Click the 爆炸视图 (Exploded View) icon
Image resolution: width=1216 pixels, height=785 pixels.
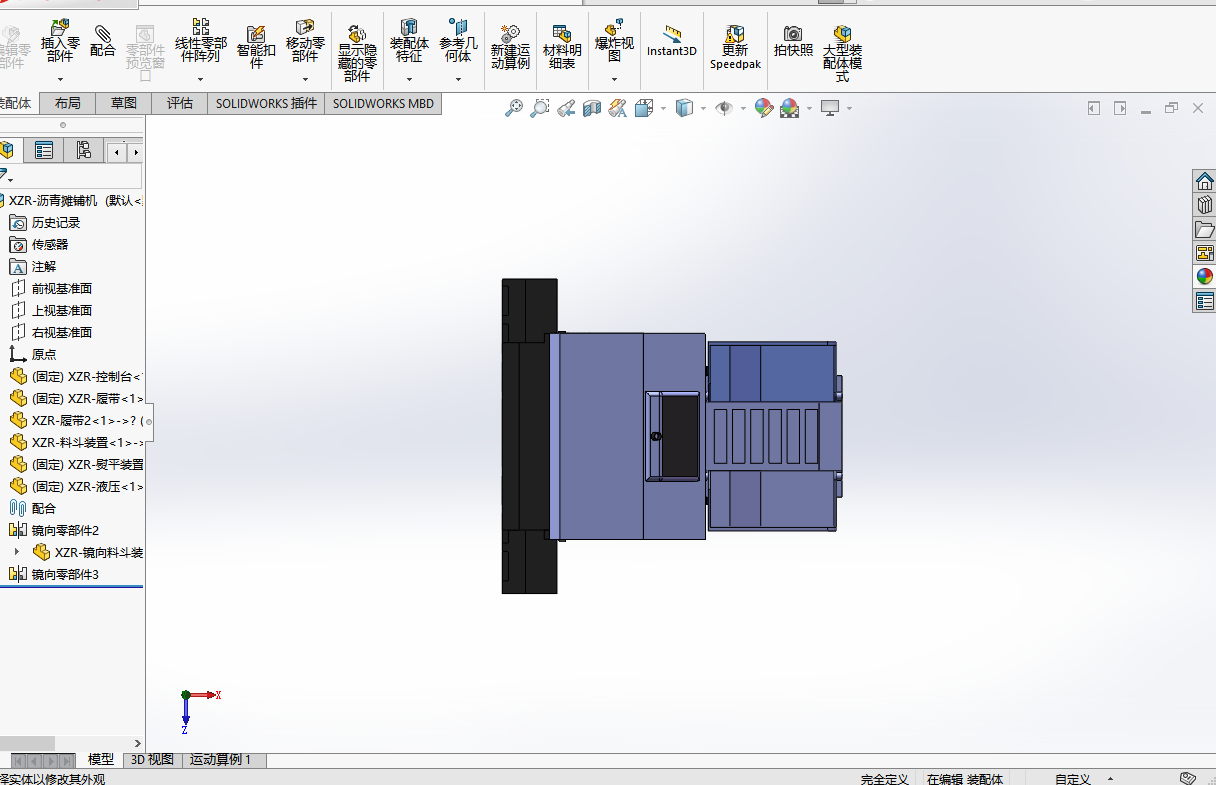click(x=615, y=26)
